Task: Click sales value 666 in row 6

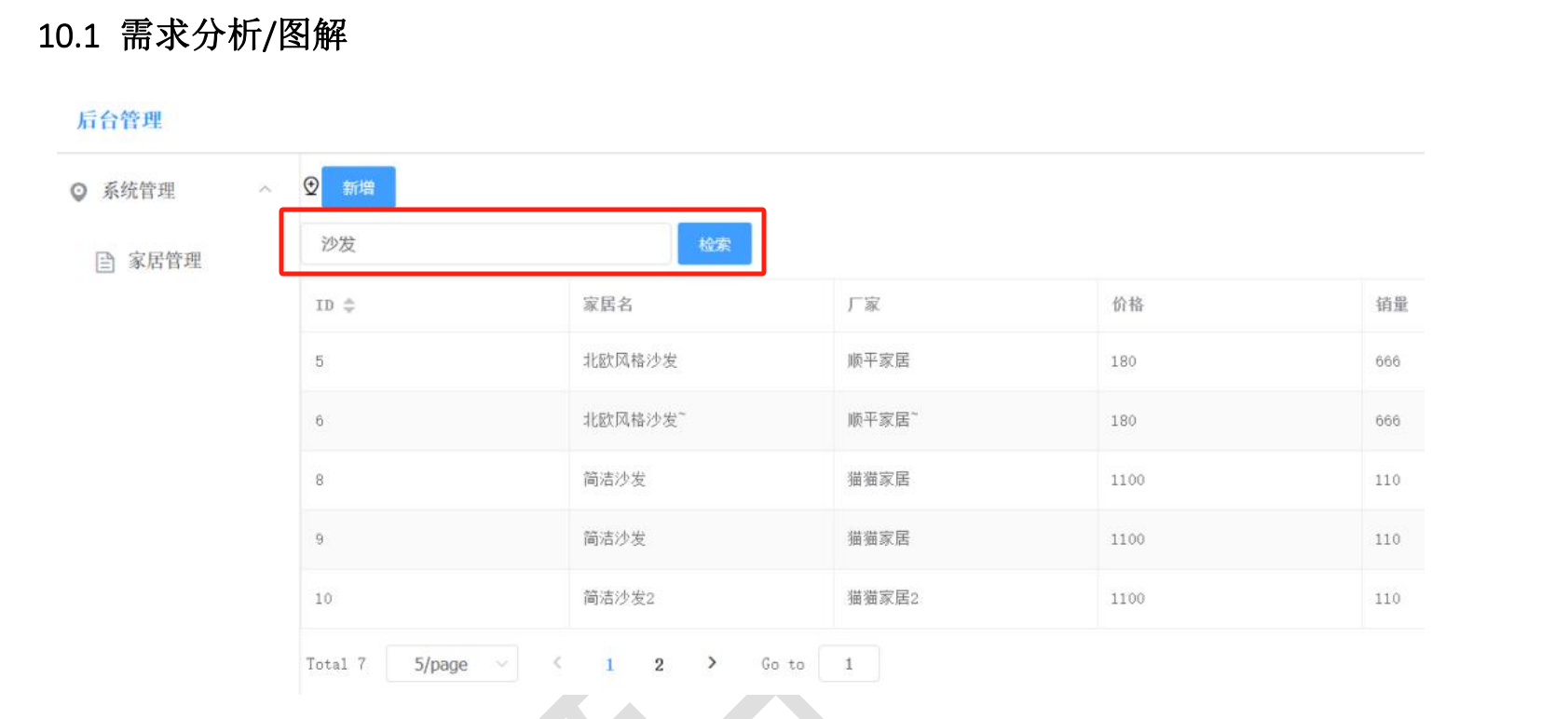Action: [1387, 421]
